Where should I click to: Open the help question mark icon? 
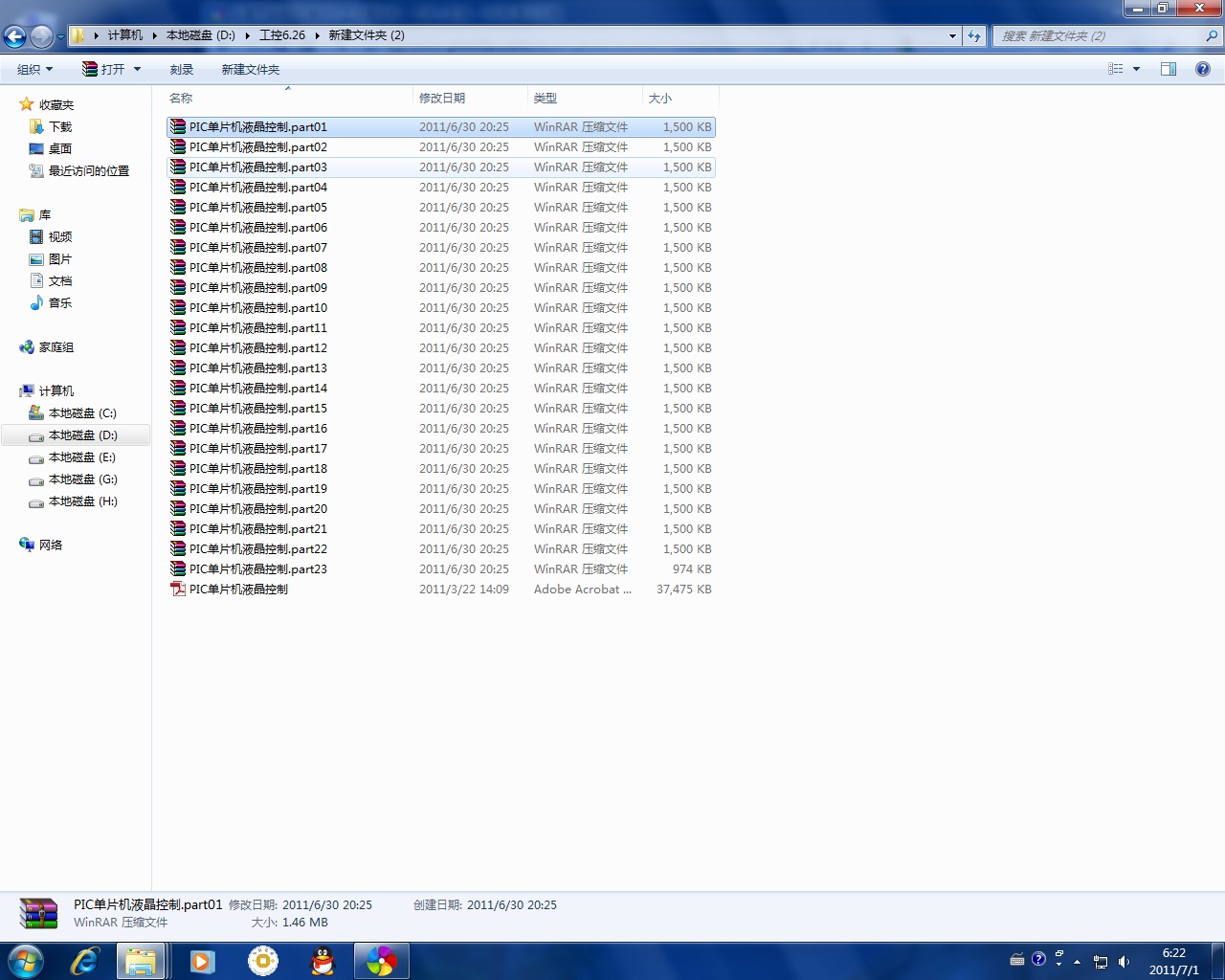(1202, 69)
